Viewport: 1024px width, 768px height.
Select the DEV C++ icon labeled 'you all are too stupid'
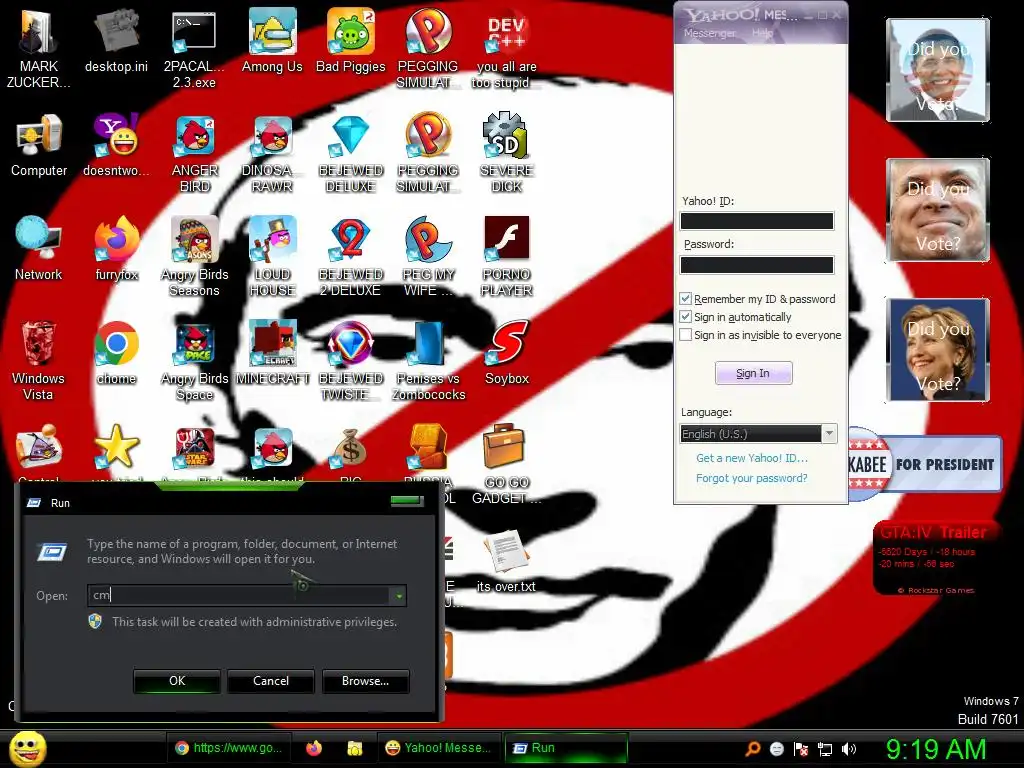pos(507,49)
